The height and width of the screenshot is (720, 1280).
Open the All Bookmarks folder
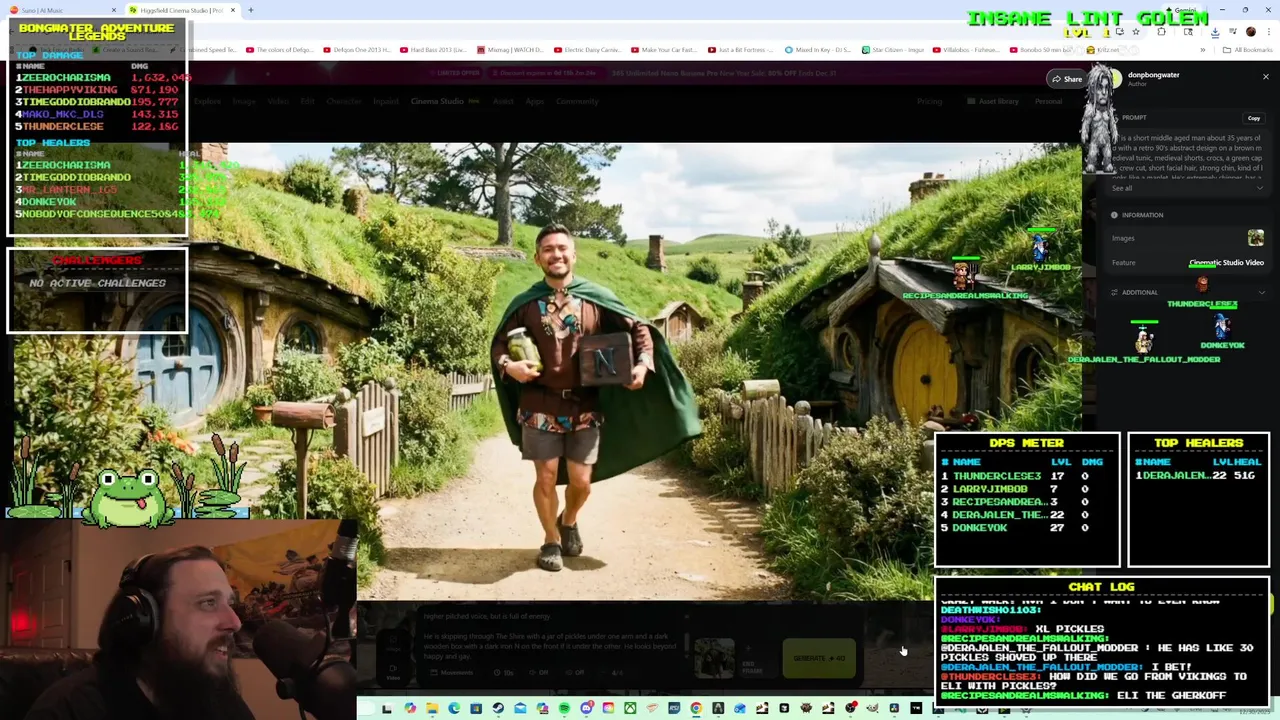1248,50
